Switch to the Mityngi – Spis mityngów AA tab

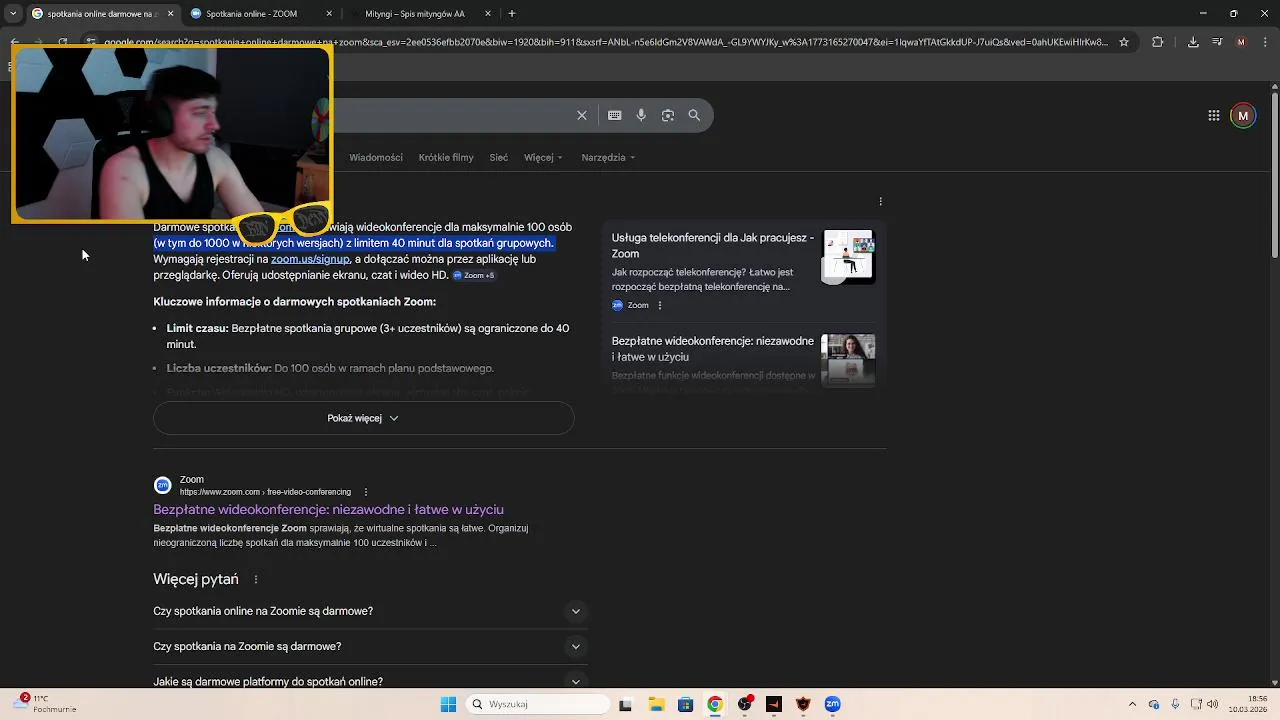coord(420,14)
